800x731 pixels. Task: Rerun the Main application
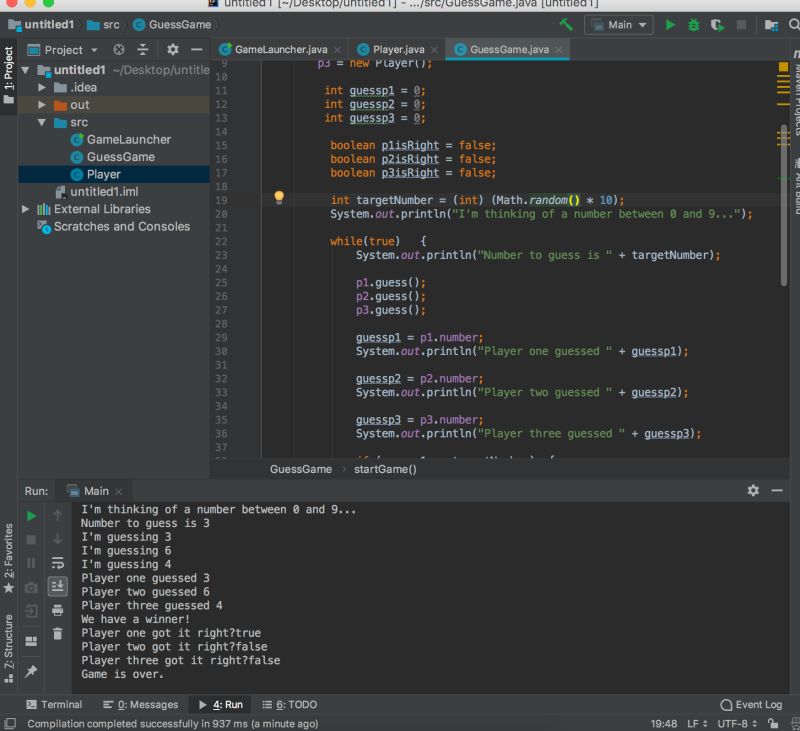(x=31, y=516)
